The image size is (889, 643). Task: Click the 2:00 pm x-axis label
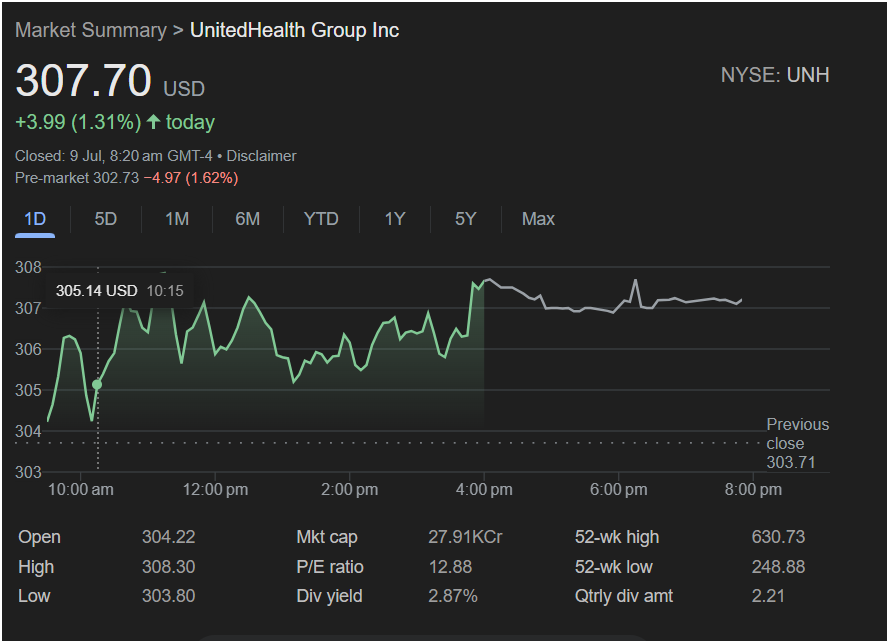349,489
